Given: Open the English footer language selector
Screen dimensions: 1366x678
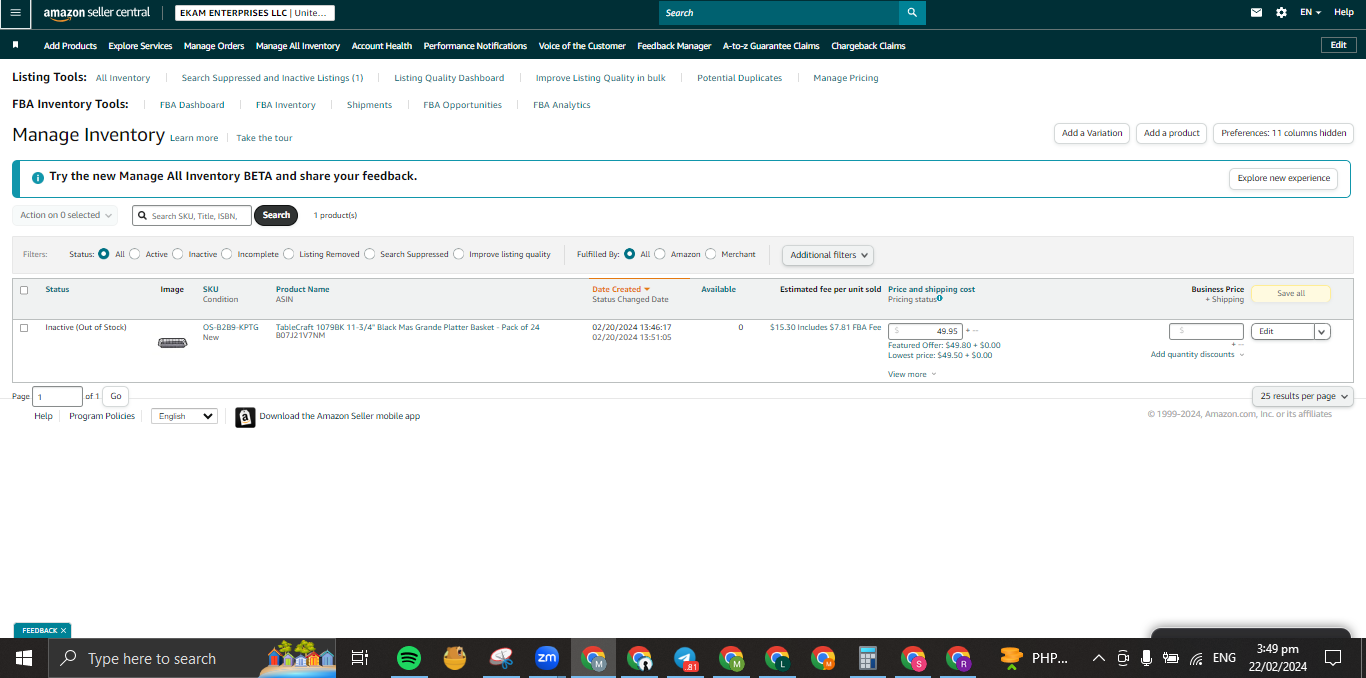Looking at the screenshot, I should [184, 416].
